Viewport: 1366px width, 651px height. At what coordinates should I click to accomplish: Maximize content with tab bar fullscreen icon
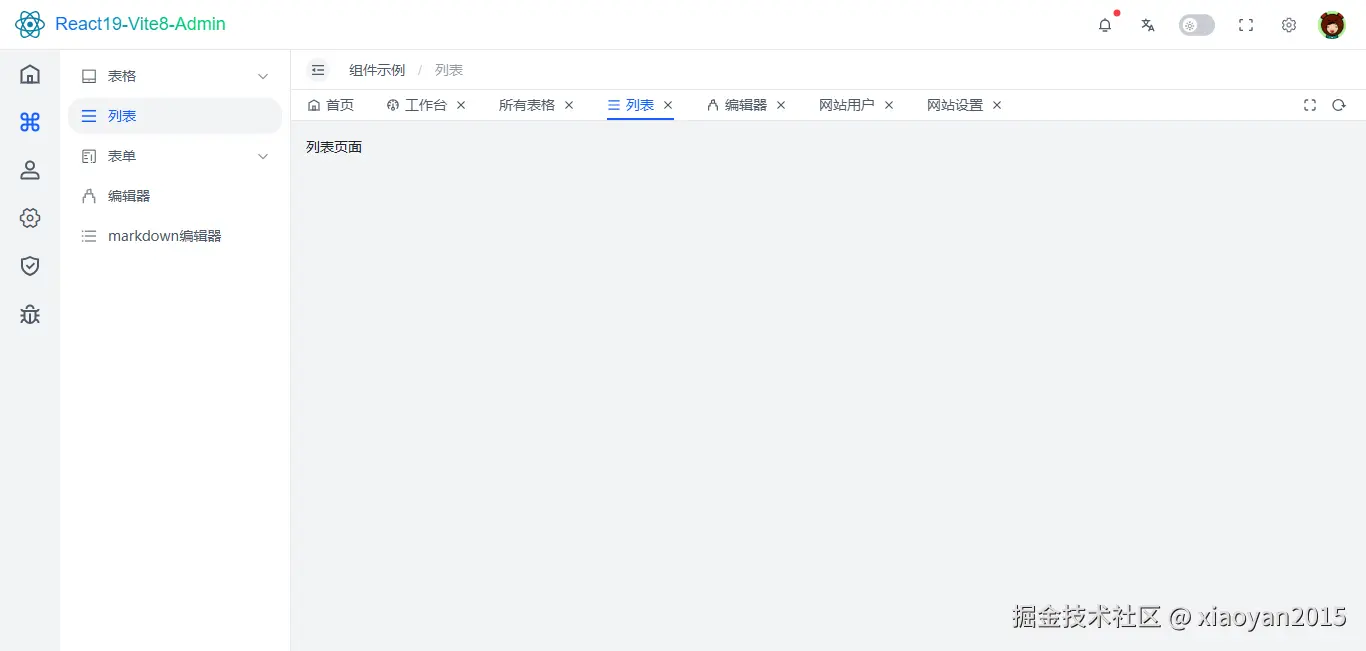[x=1310, y=105]
